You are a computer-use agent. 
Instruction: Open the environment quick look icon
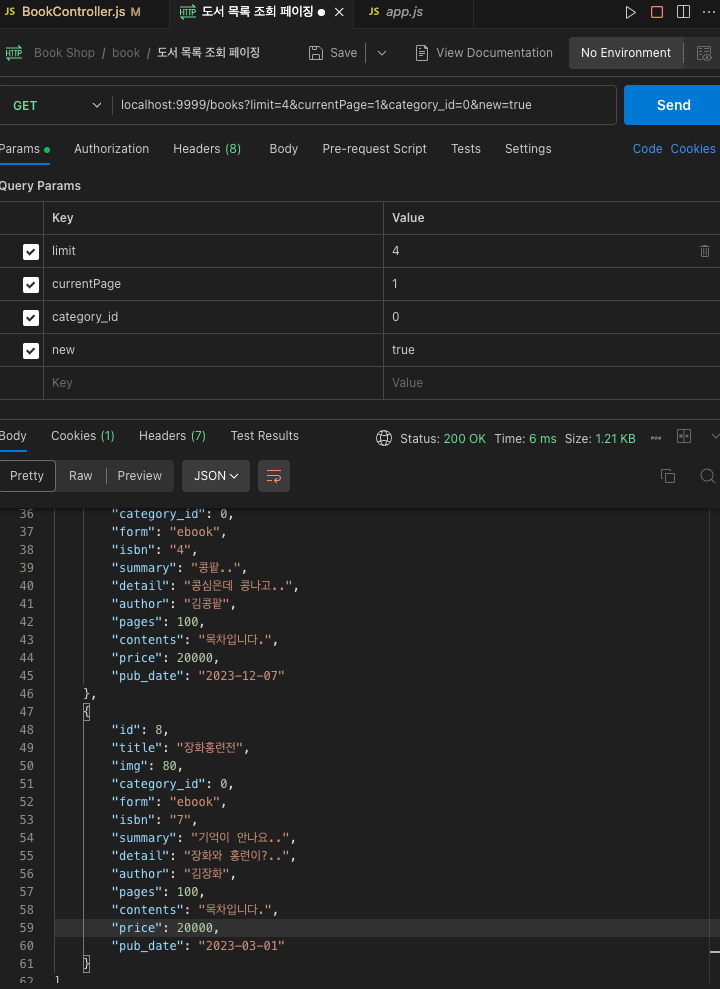coord(704,53)
